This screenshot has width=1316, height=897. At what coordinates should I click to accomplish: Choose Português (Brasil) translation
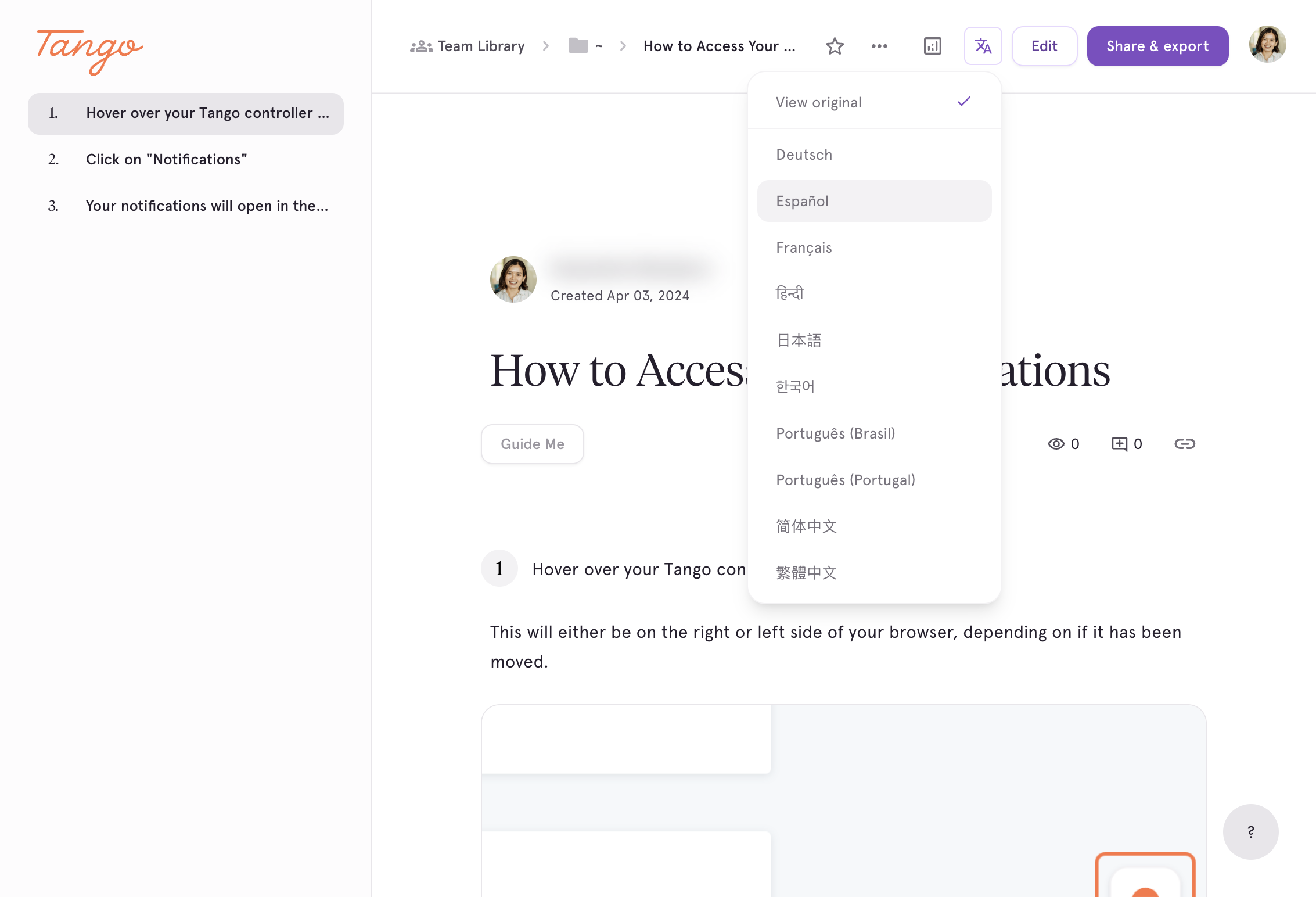874,433
